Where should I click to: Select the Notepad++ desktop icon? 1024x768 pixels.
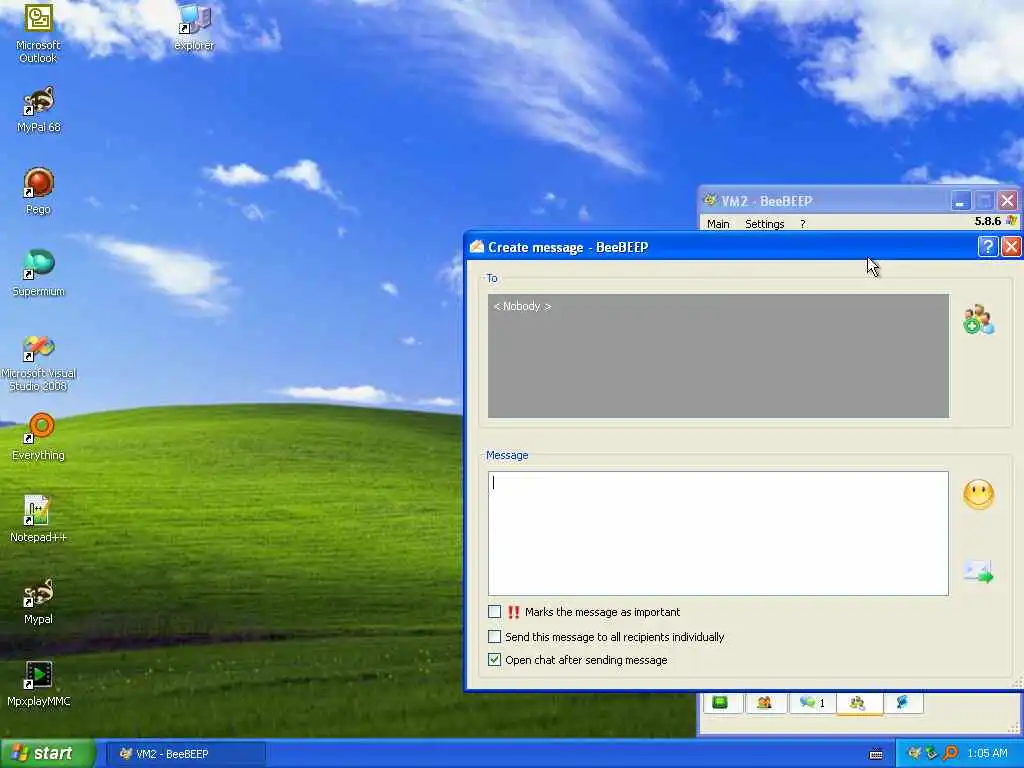click(x=38, y=519)
